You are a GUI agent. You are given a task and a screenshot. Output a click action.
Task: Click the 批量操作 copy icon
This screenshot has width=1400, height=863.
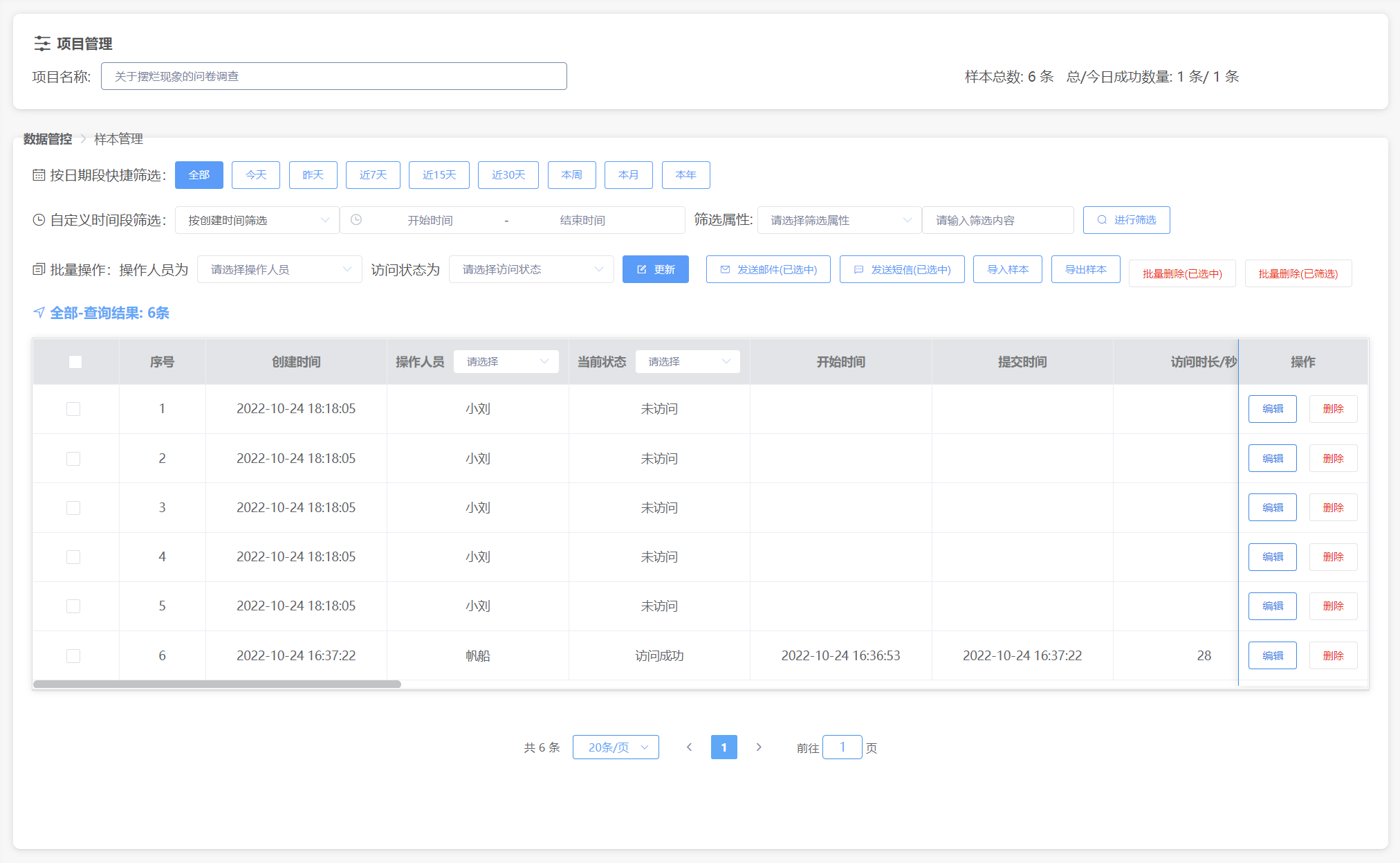39,269
